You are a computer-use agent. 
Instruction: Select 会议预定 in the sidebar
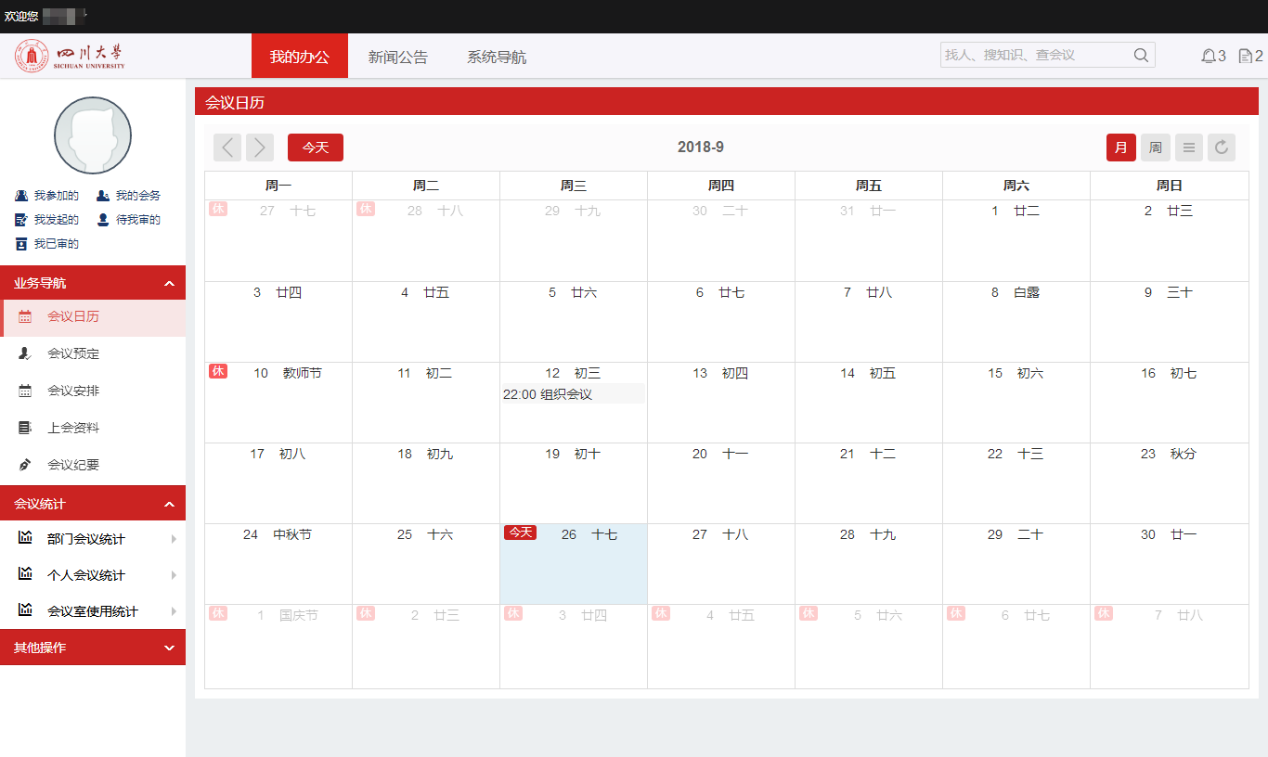[93, 354]
